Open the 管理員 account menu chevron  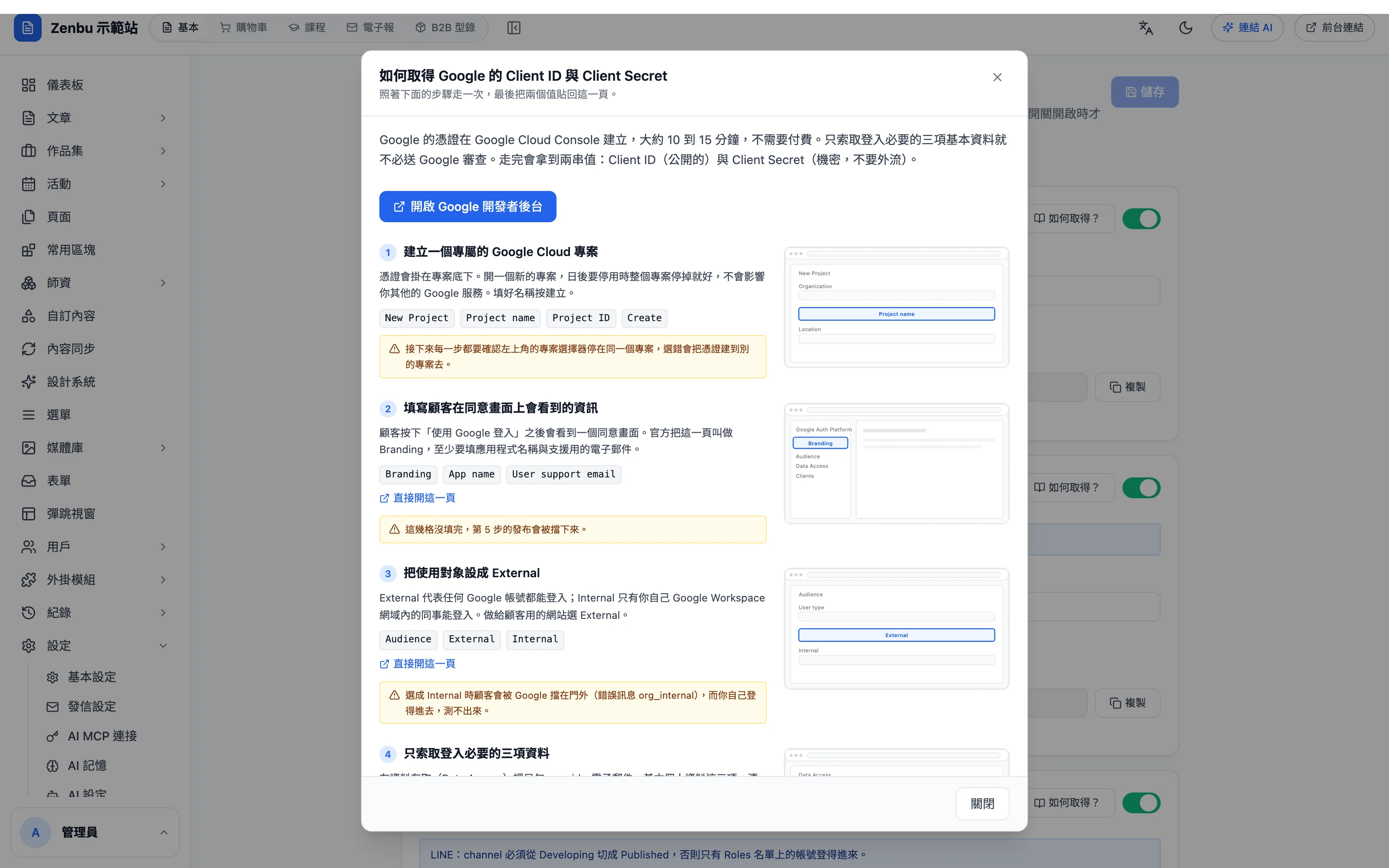(164, 832)
